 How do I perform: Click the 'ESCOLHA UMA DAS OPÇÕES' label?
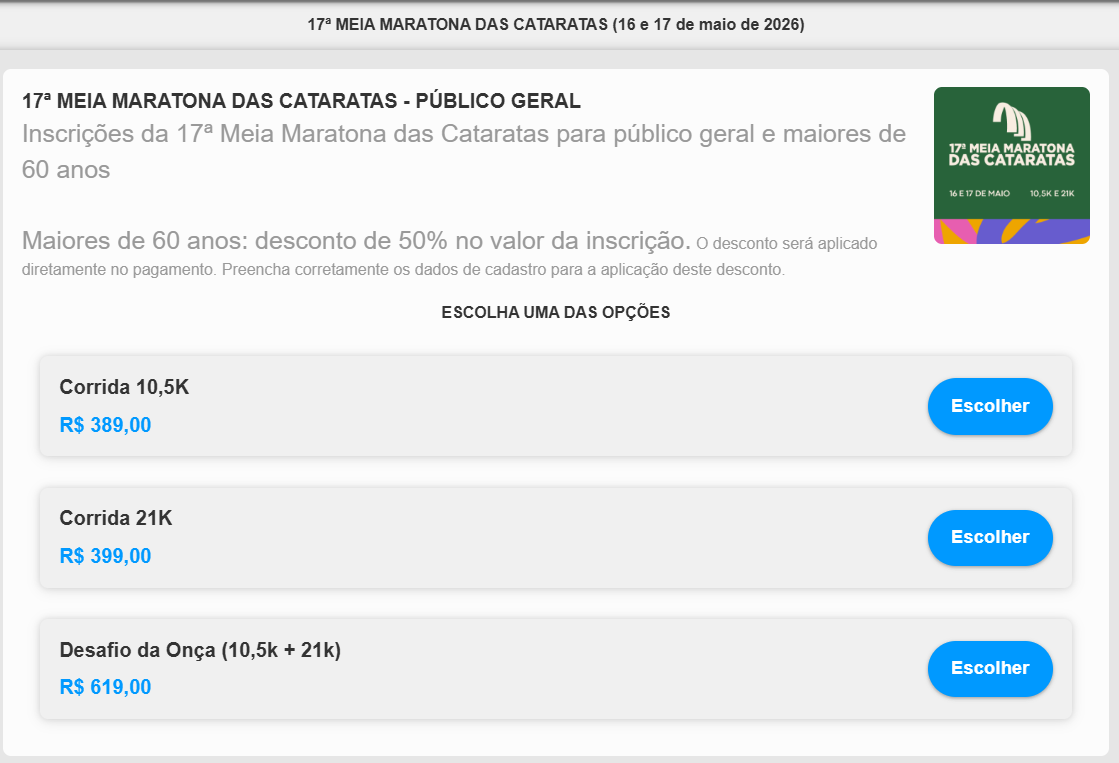(556, 313)
